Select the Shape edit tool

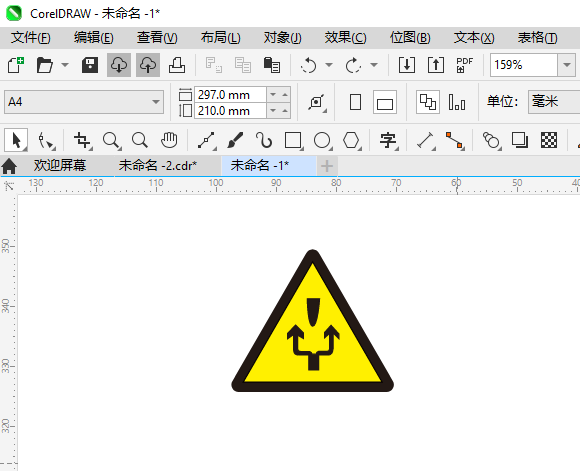click(x=46, y=141)
